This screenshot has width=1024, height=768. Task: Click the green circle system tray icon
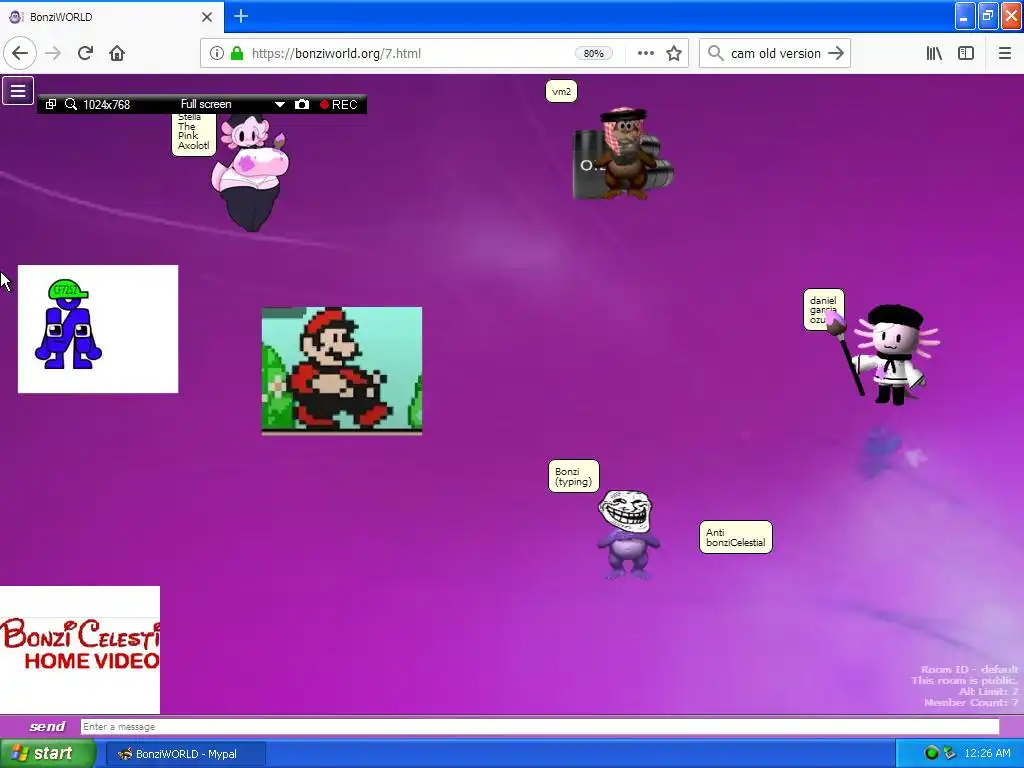(x=931, y=753)
